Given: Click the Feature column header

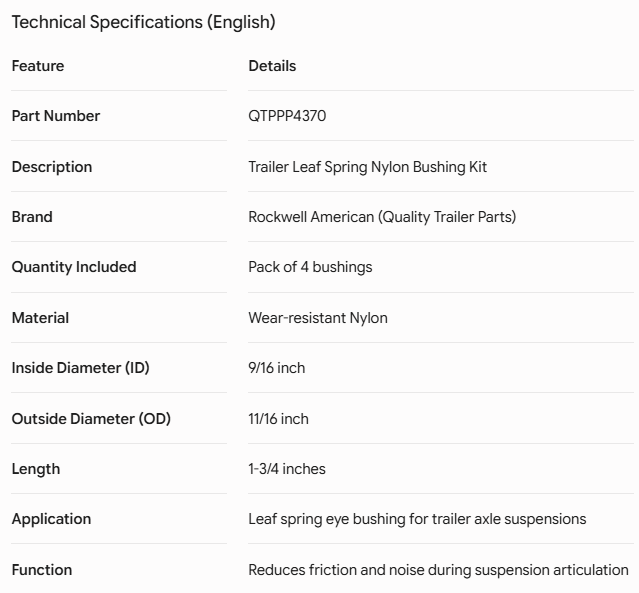Looking at the screenshot, I should [38, 66].
